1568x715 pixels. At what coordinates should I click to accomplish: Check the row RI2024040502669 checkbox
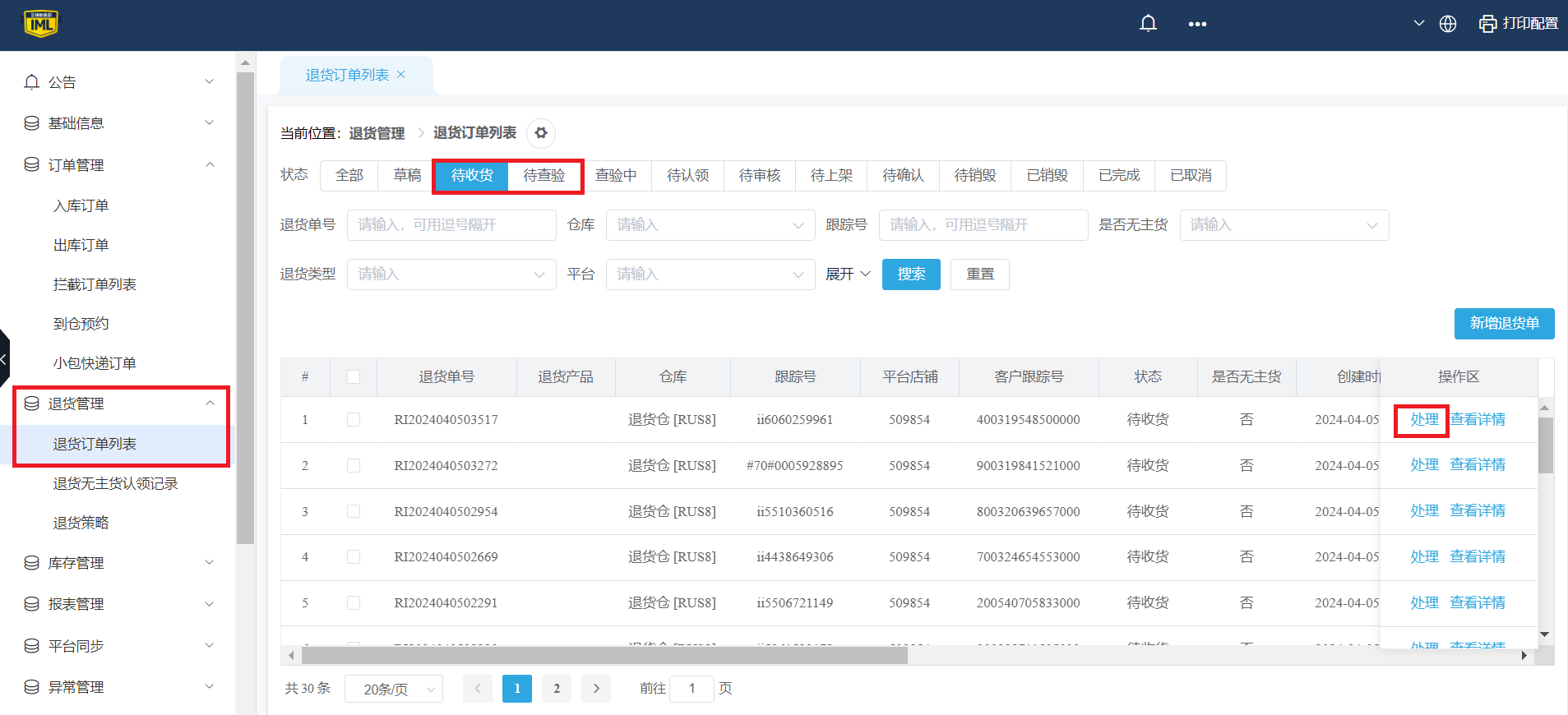(354, 556)
